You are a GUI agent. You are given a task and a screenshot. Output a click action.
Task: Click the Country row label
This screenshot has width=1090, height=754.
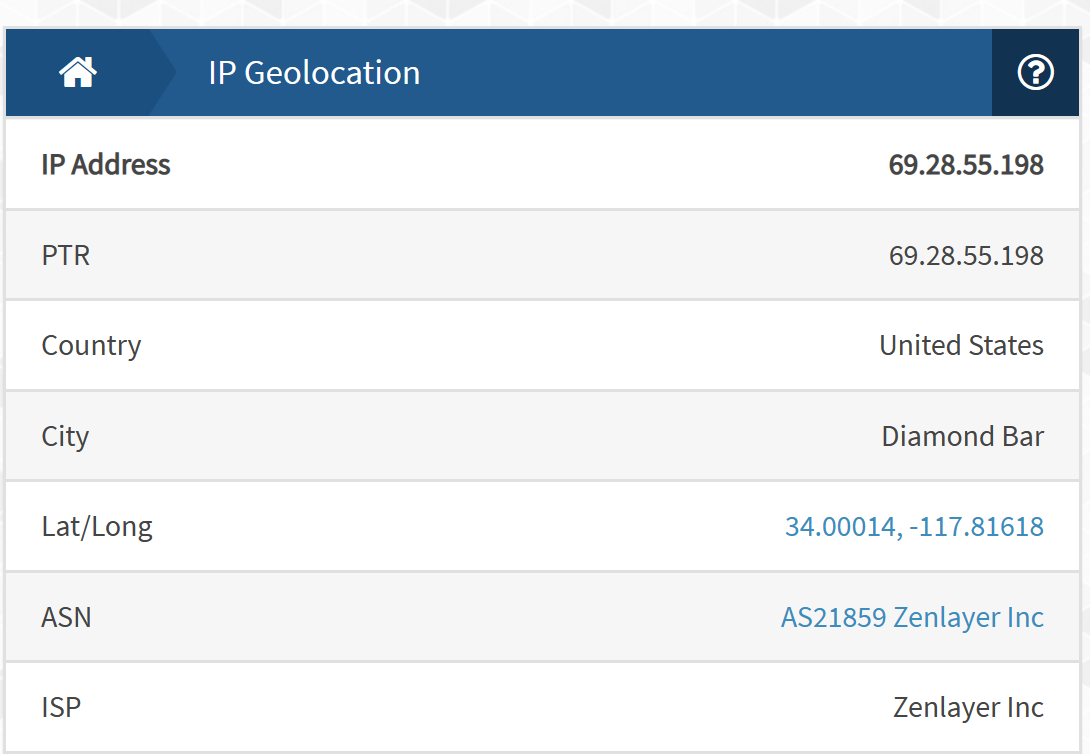[x=91, y=346]
